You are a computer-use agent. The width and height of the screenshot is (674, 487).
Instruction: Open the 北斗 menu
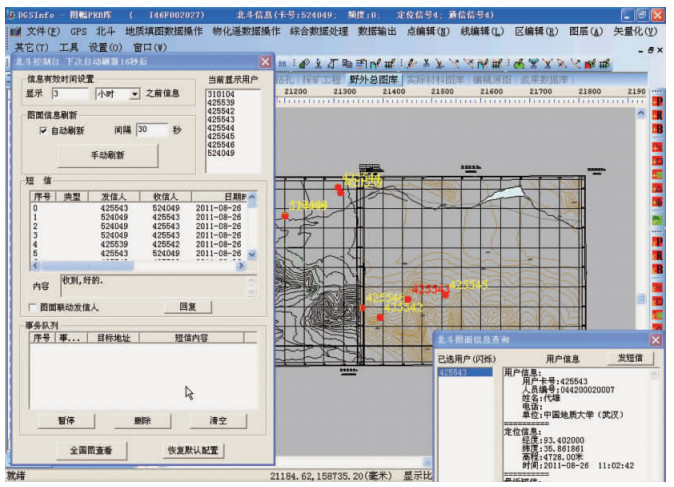pos(105,32)
